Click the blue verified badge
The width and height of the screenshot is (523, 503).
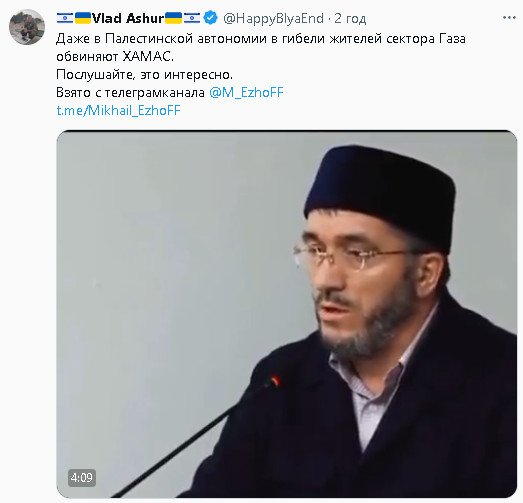210,18
